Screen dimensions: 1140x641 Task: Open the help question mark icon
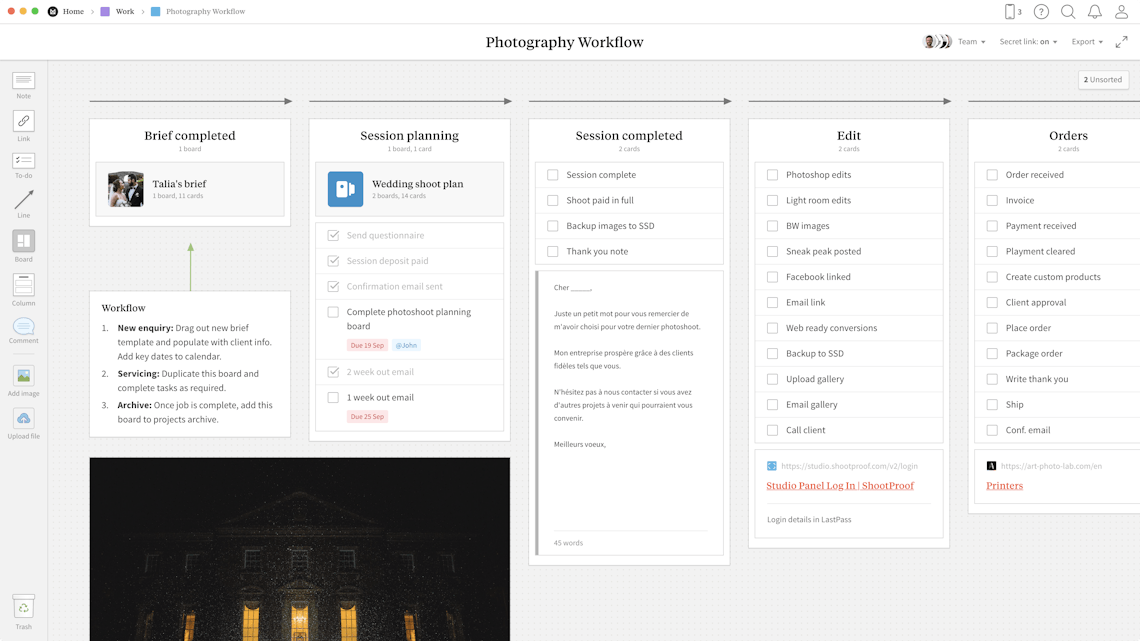pos(1041,11)
